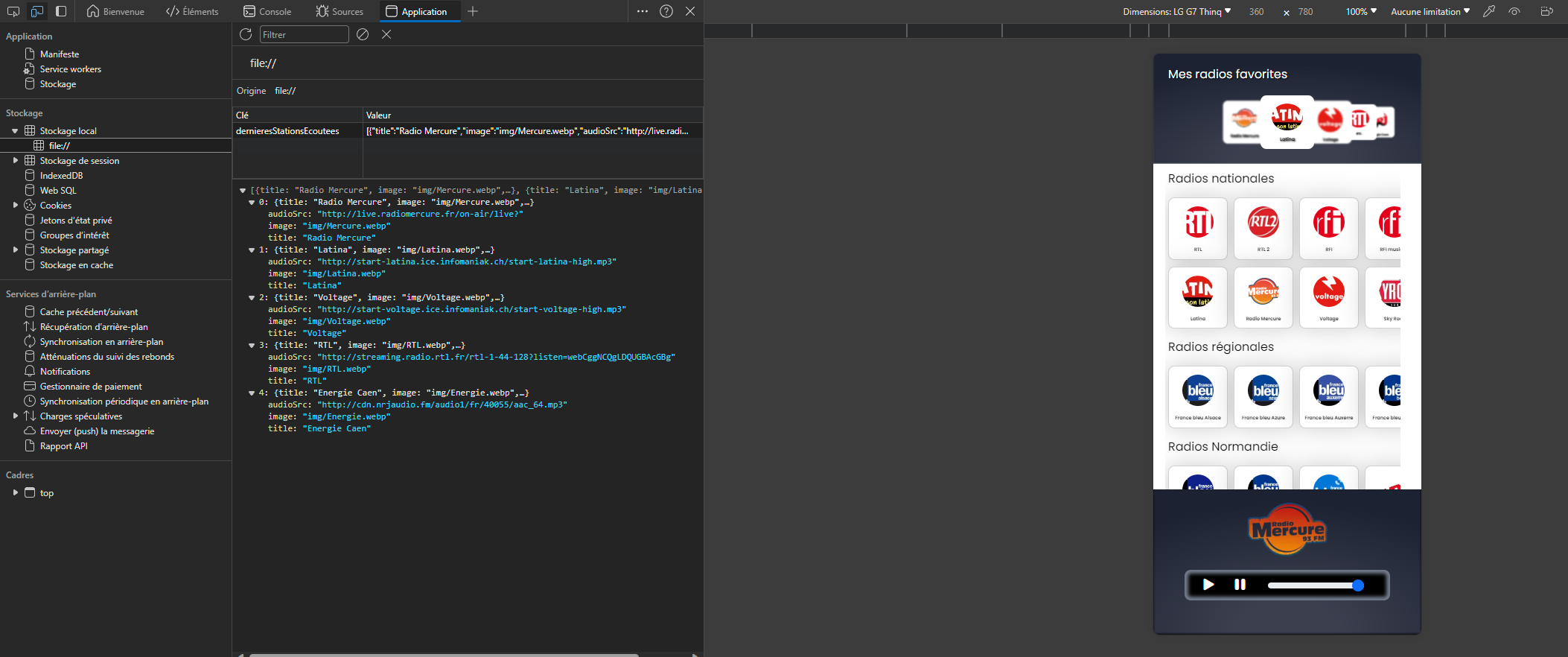The image size is (1568, 657).
Task: Play the radio with the play button
Action: 1208,585
